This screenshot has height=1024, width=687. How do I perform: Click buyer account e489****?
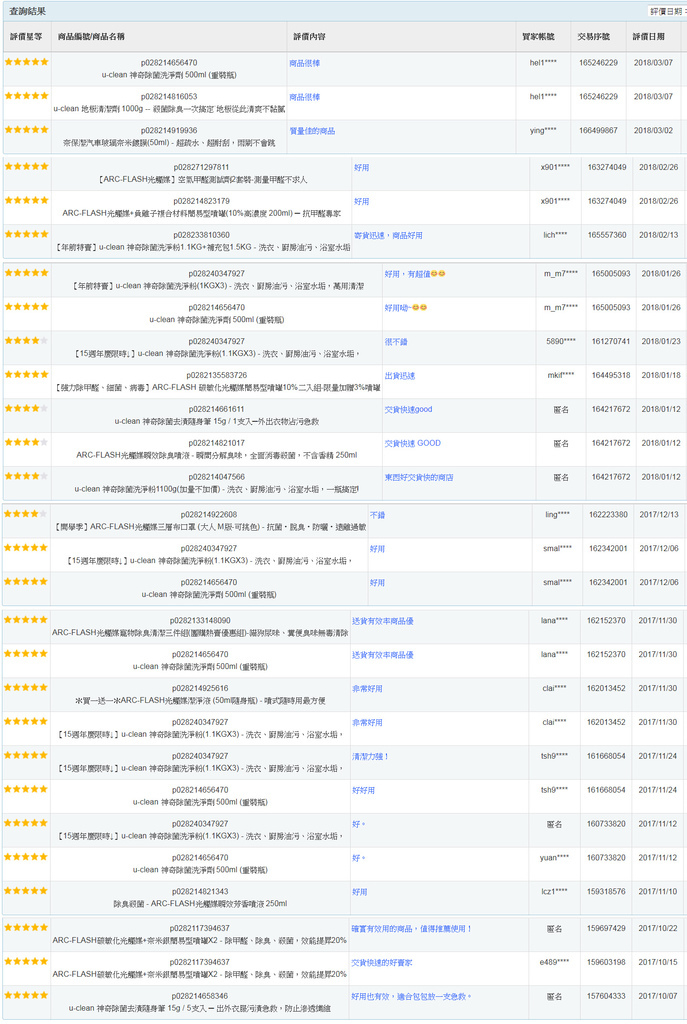point(554,962)
